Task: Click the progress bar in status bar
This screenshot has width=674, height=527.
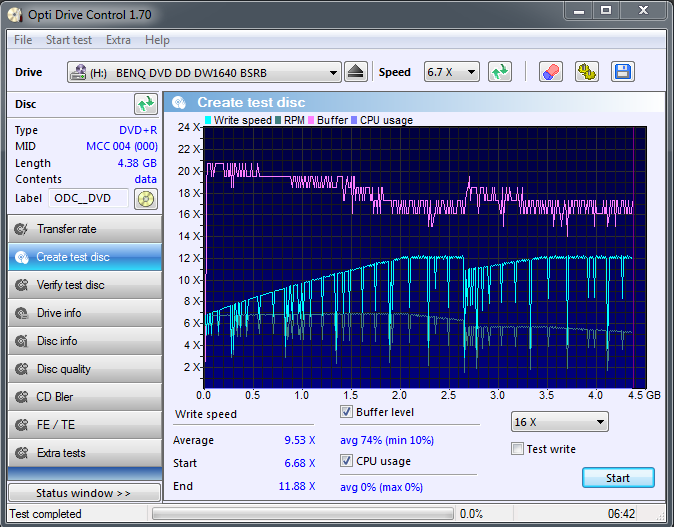Action: [303, 514]
